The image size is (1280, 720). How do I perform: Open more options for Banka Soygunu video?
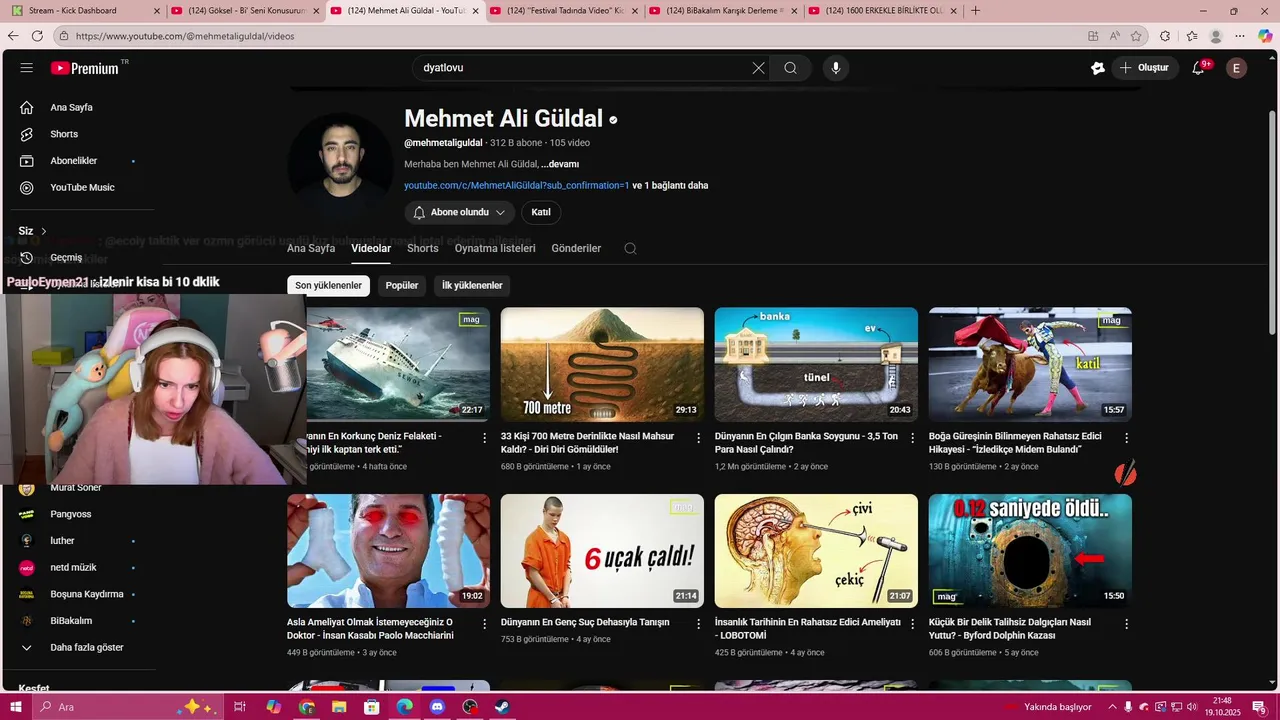click(913, 438)
